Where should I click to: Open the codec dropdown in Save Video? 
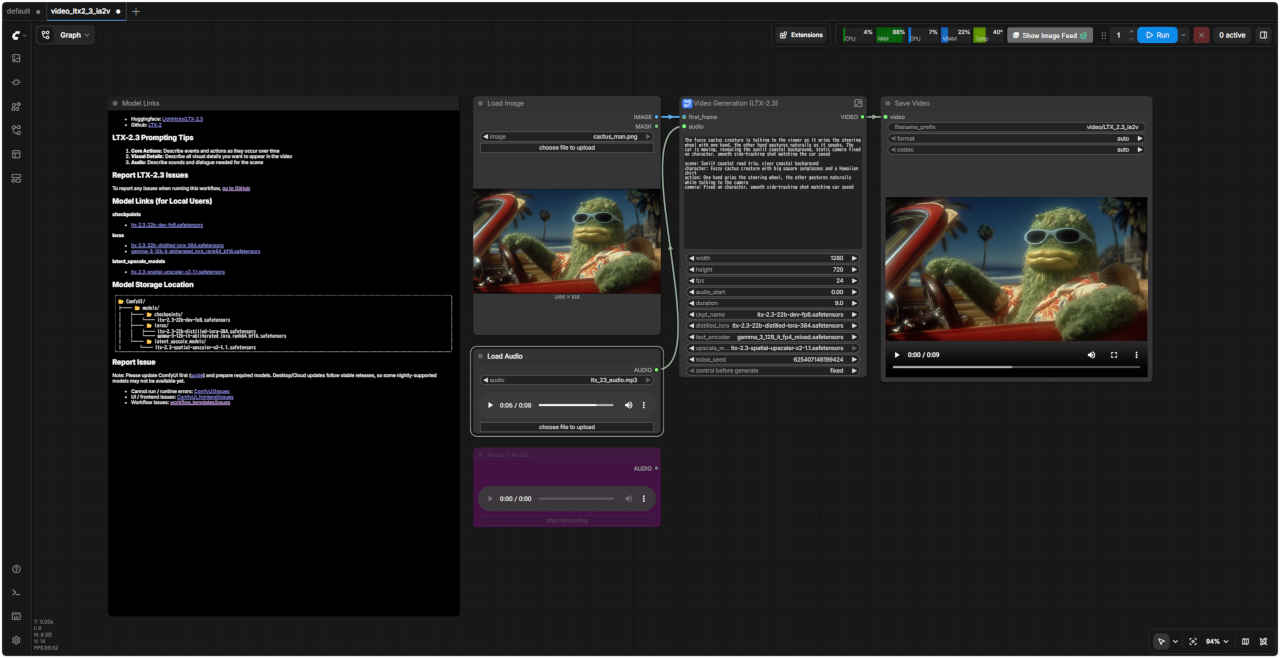point(1016,150)
